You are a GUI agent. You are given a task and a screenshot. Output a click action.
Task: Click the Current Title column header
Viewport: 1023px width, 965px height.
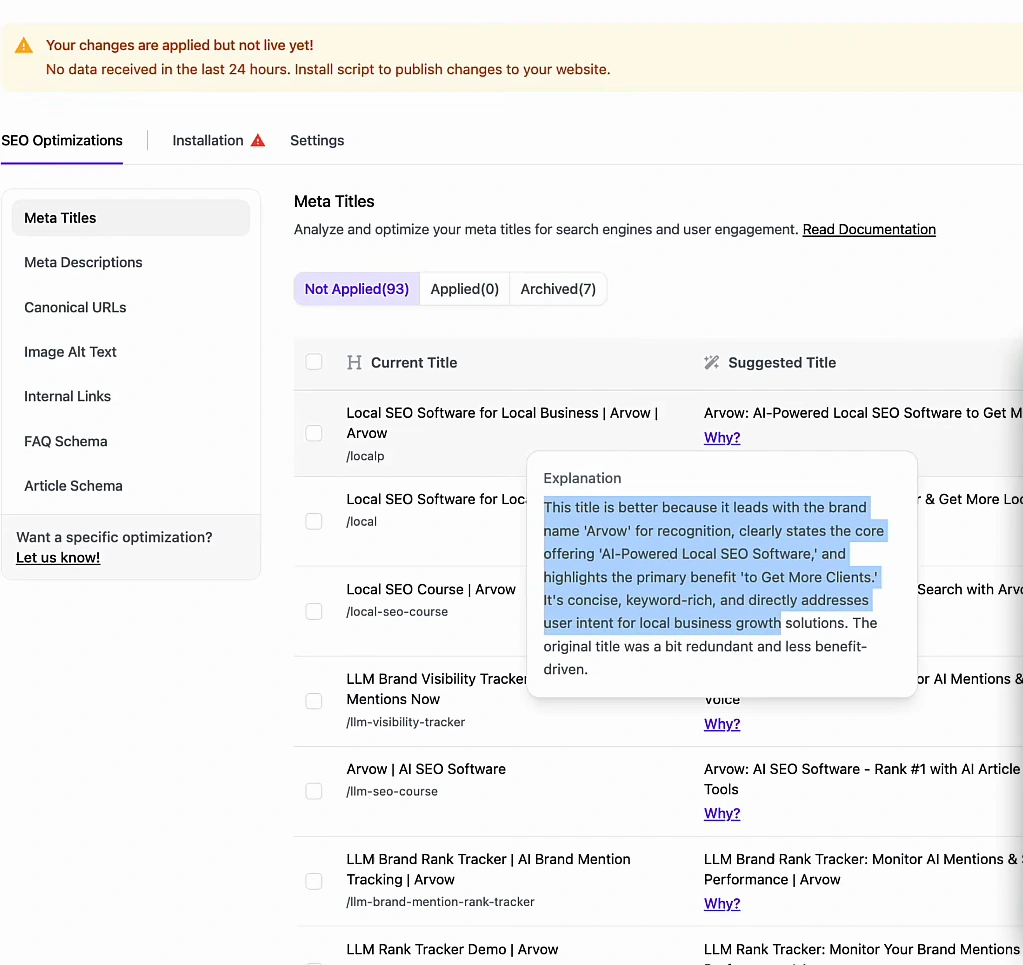414,363
